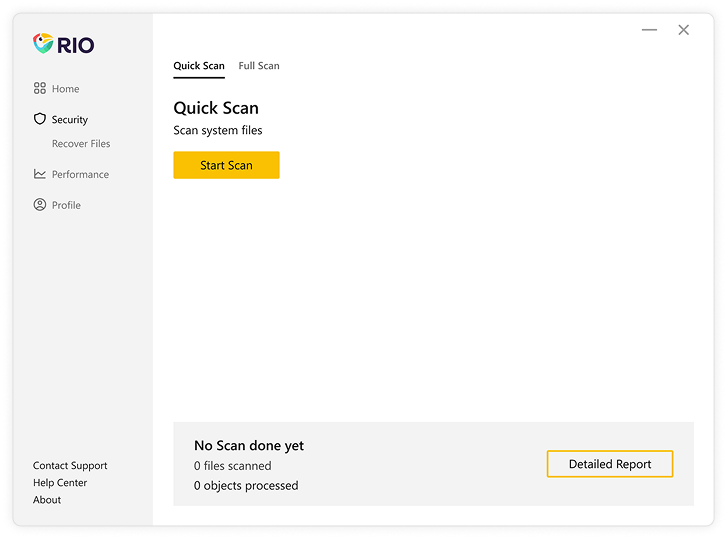Click the Contact Support link
Screen dimensions: 727x539
tap(70, 466)
